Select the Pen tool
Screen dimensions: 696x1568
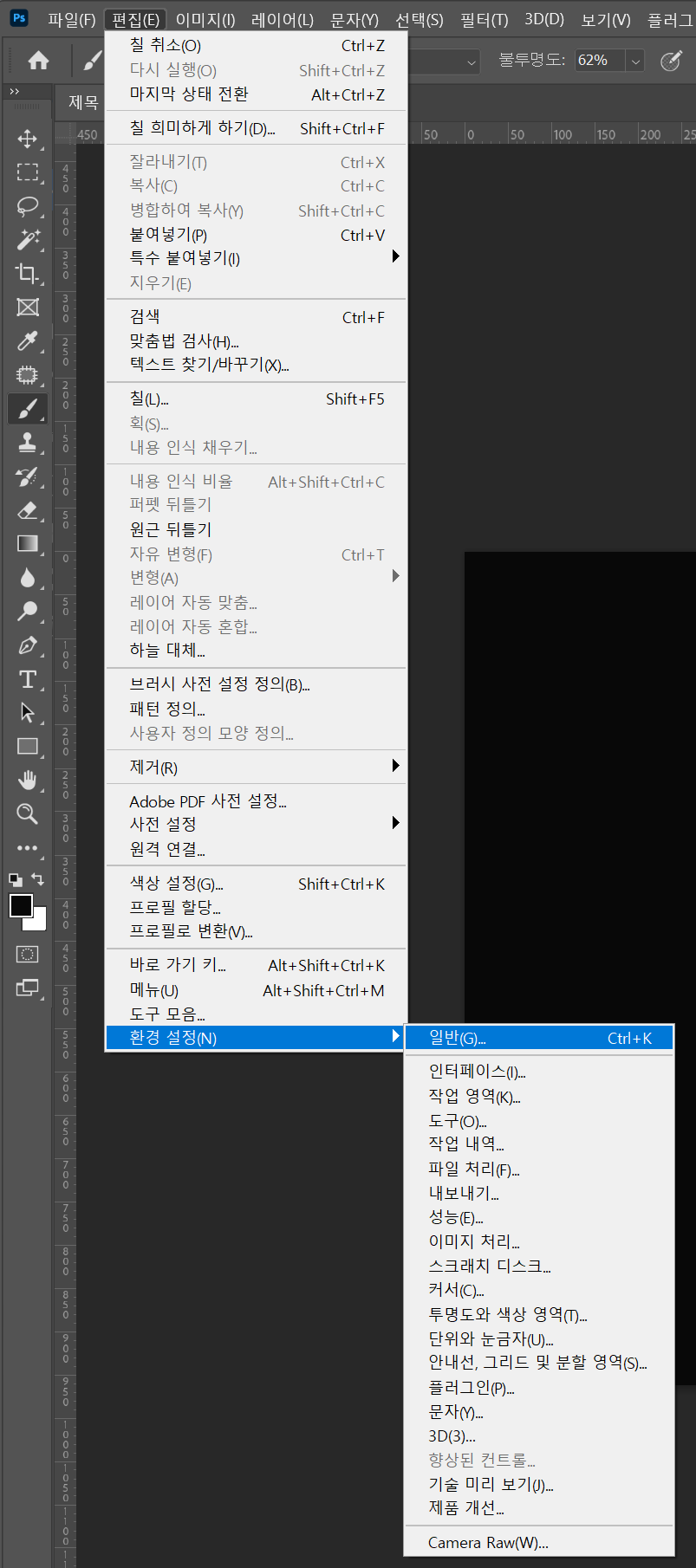pos(27,645)
